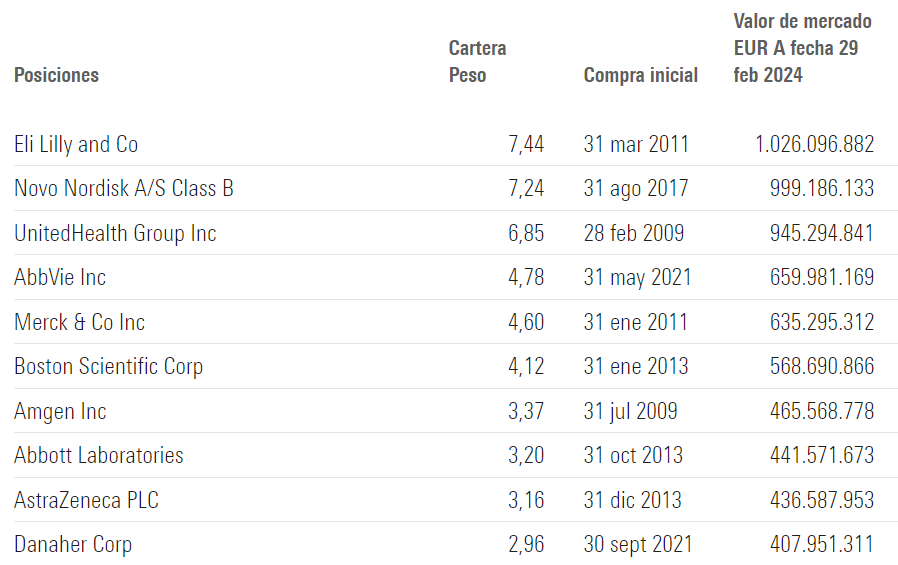Click the Compra inicial column header
Viewport: 898px width, 565px height.
(x=641, y=75)
